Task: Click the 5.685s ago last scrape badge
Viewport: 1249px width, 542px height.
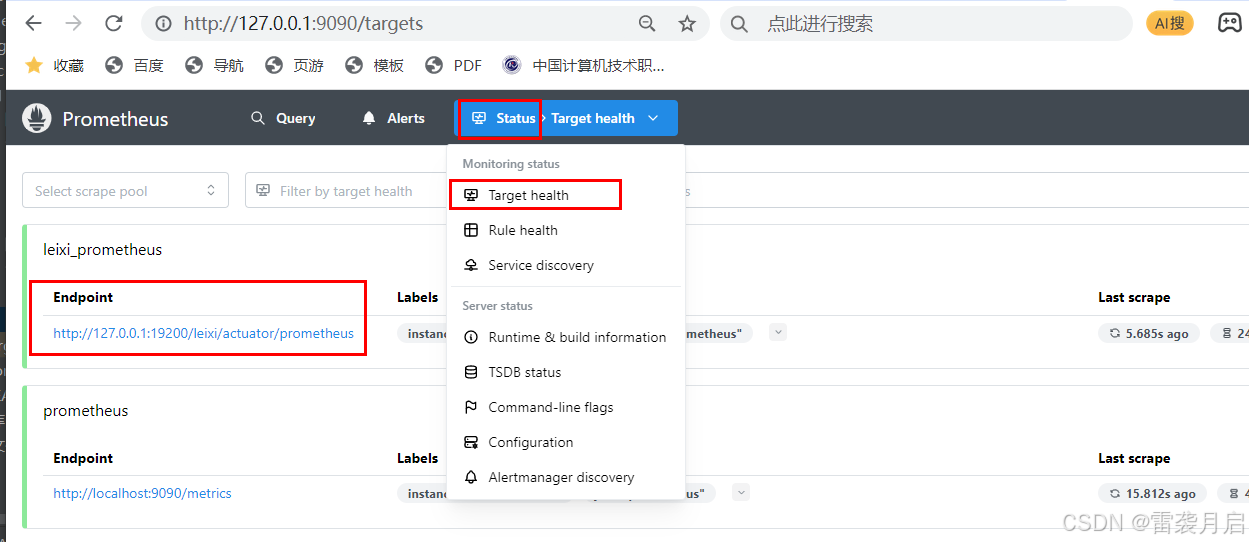Action: 1149,333
